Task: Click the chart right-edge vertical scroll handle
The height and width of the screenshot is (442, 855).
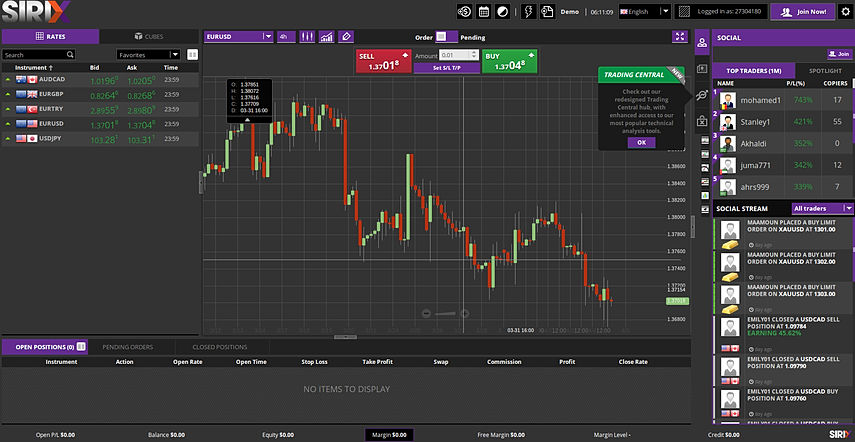Action: coord(693,227)
